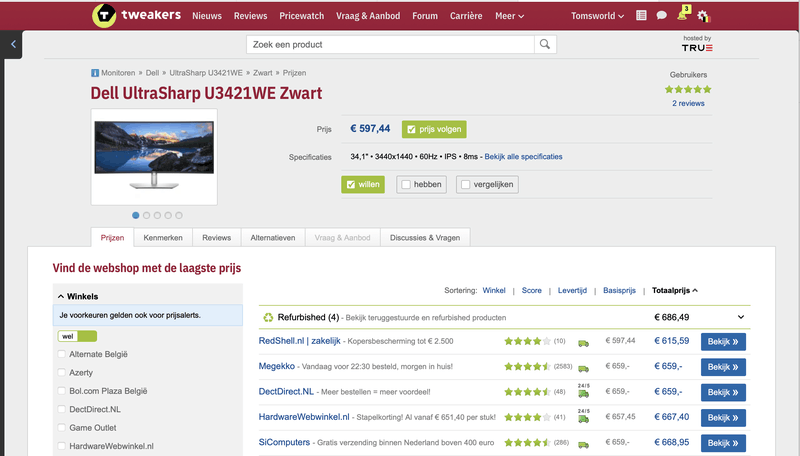Switch to the Kenmerken tab
Screen dimensions: 800x456
163,238
